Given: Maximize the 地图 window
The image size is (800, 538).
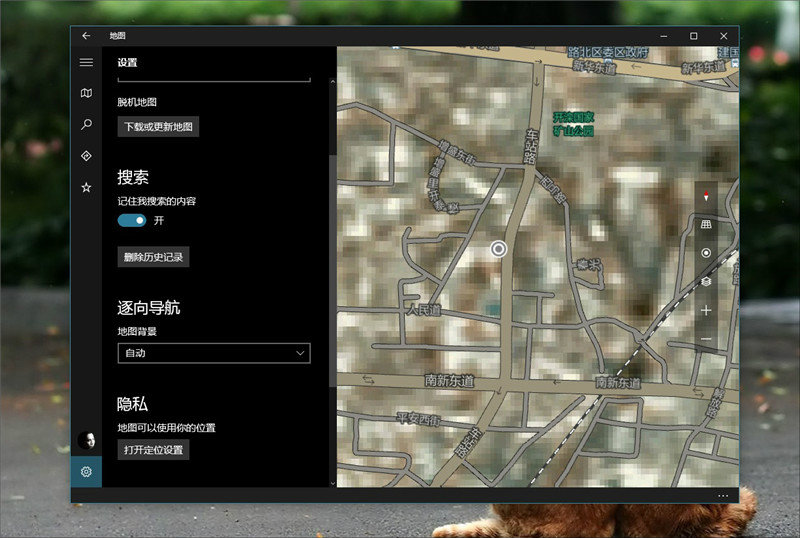Looking at the screenshot, I should (693, 36).
